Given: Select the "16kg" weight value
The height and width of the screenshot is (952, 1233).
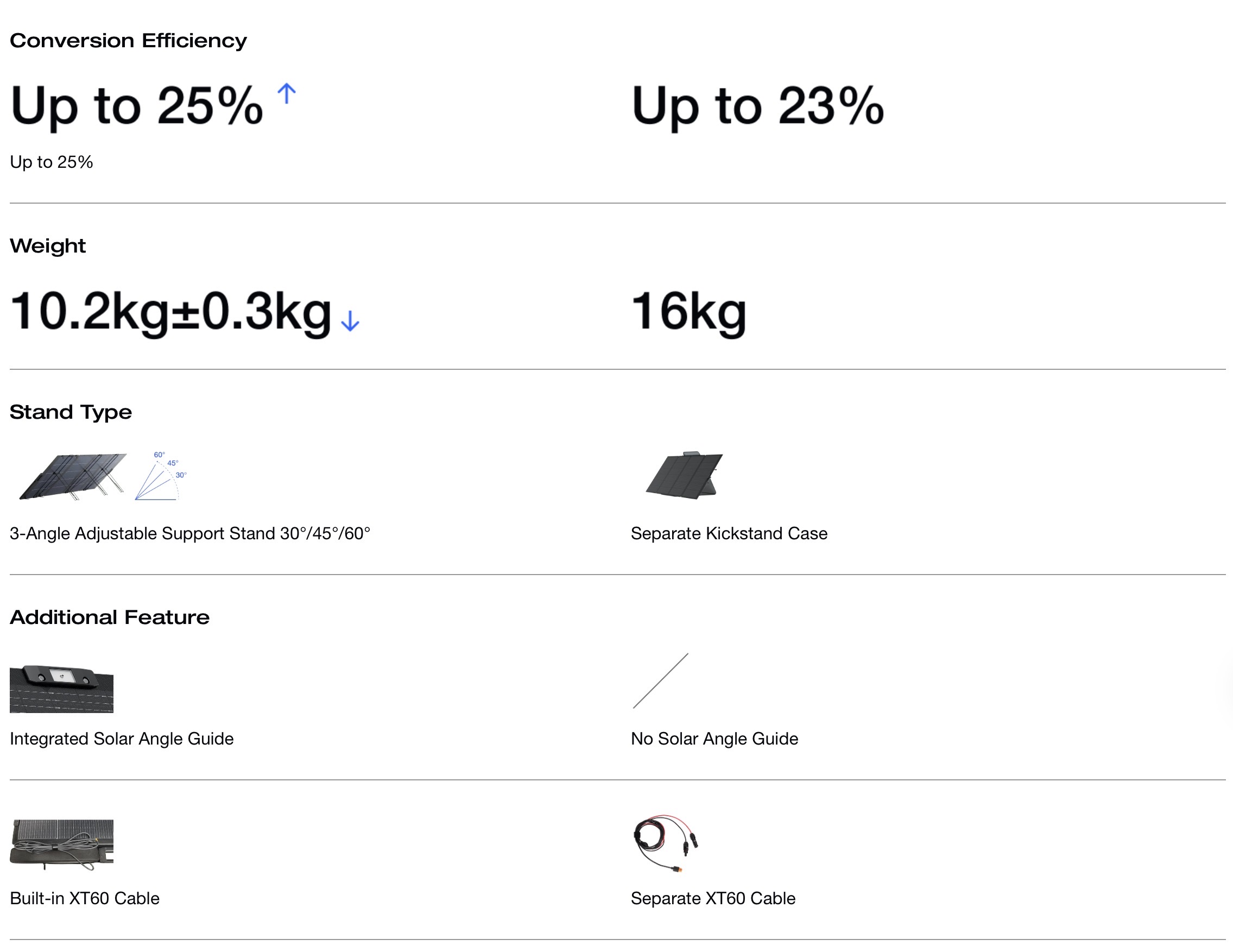Looking at the screenshot, I should (688, 312).
